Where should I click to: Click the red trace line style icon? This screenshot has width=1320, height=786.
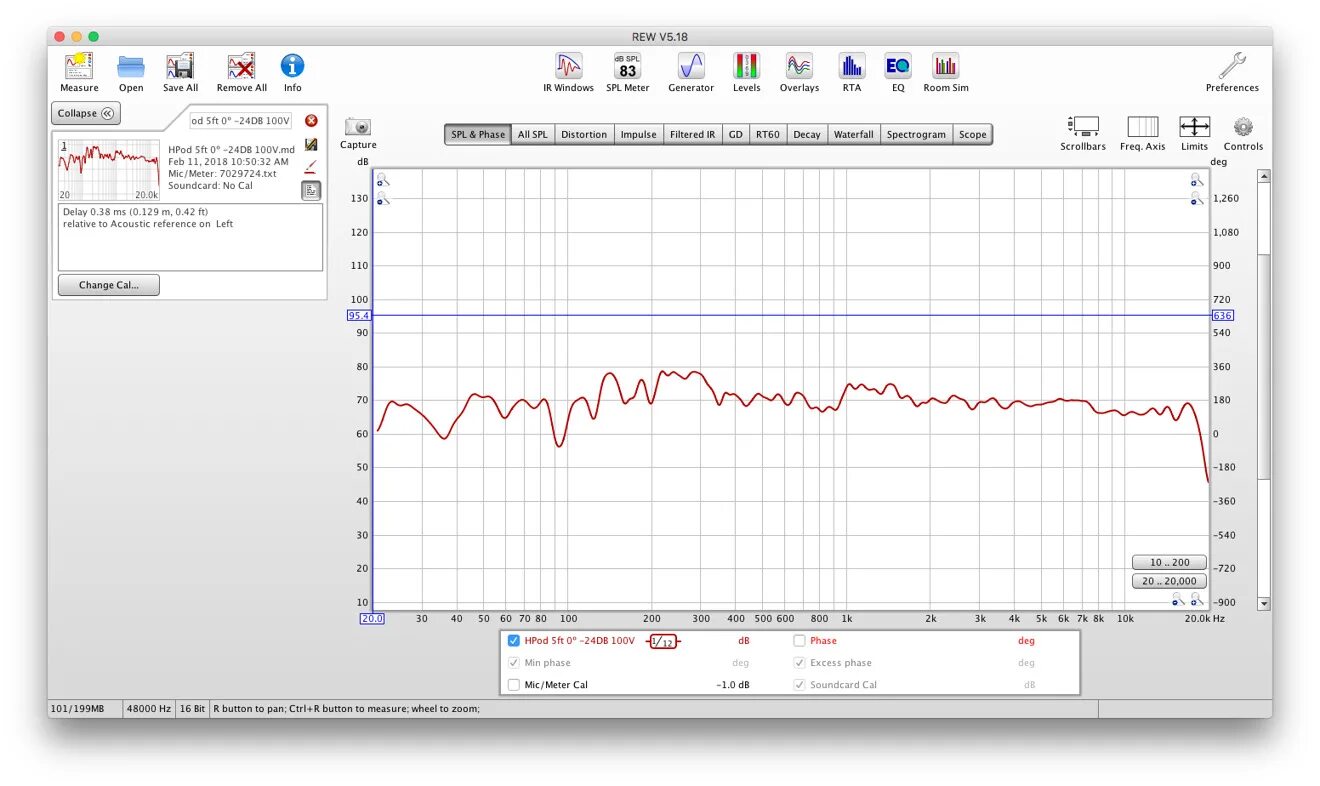tap(311, 166)
